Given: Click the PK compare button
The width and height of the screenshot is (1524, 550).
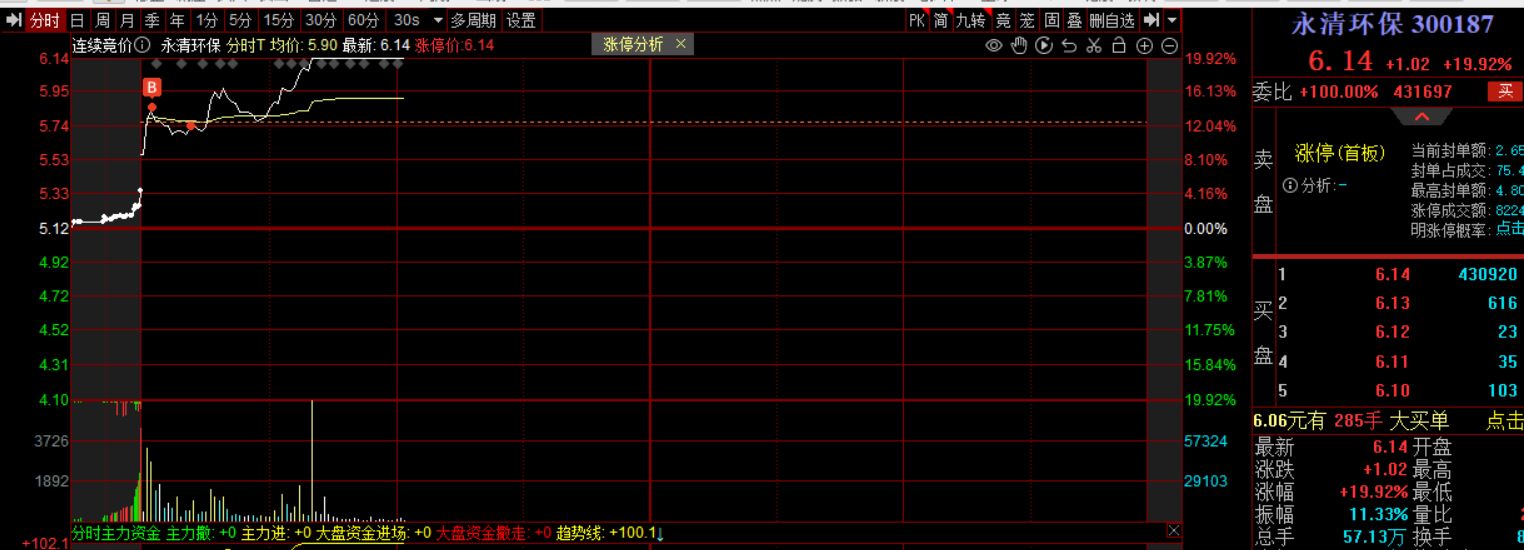Looking at the screenshot, I should pyautogui.click(x=917, y=20).
